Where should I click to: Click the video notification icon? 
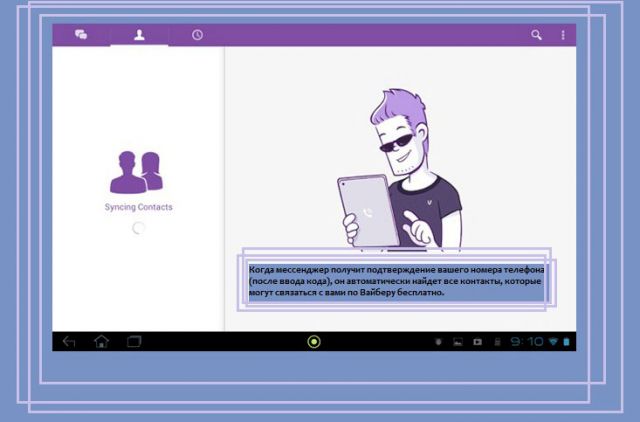(x=477, y=342)
